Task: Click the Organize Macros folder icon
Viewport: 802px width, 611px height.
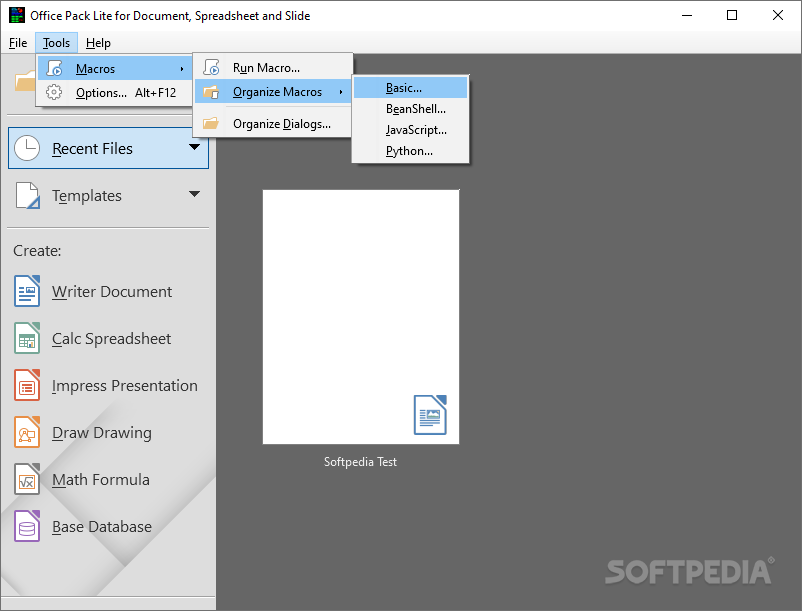Action: pyautogui.click(x=211, y=92)
